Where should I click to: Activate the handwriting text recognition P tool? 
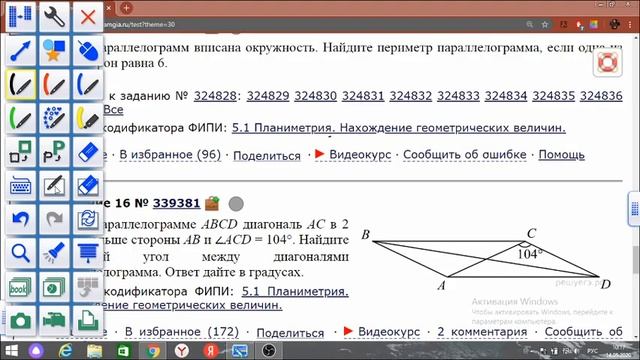54,152
